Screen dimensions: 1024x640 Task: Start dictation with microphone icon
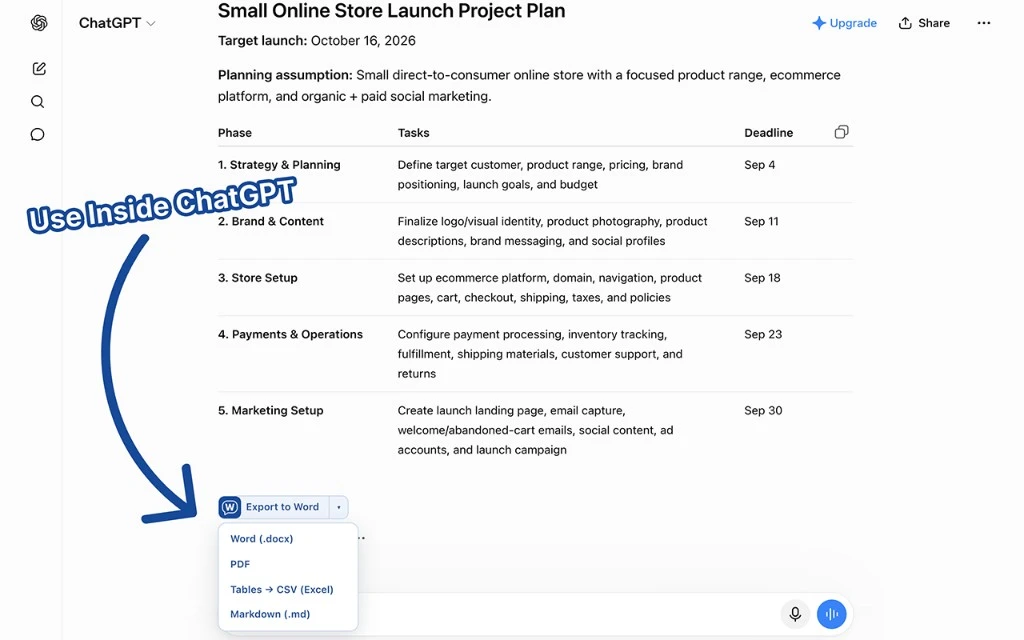pyautogui.click(x=795, y=614)
